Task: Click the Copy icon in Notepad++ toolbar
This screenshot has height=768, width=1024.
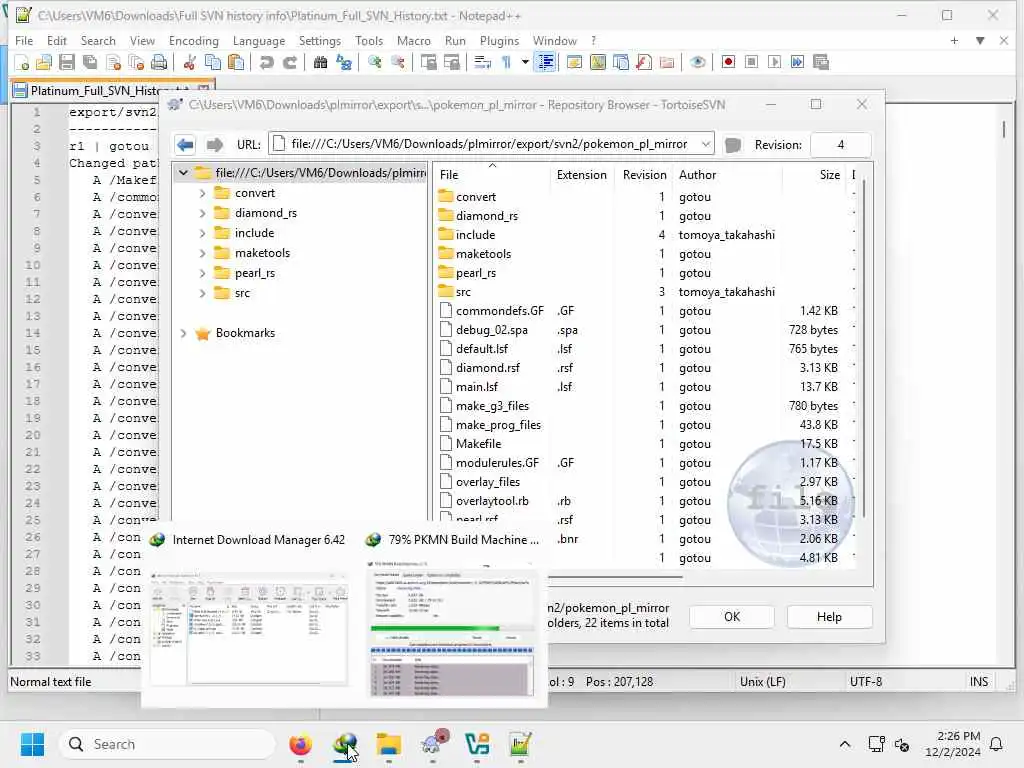Action: coord(213,62)
